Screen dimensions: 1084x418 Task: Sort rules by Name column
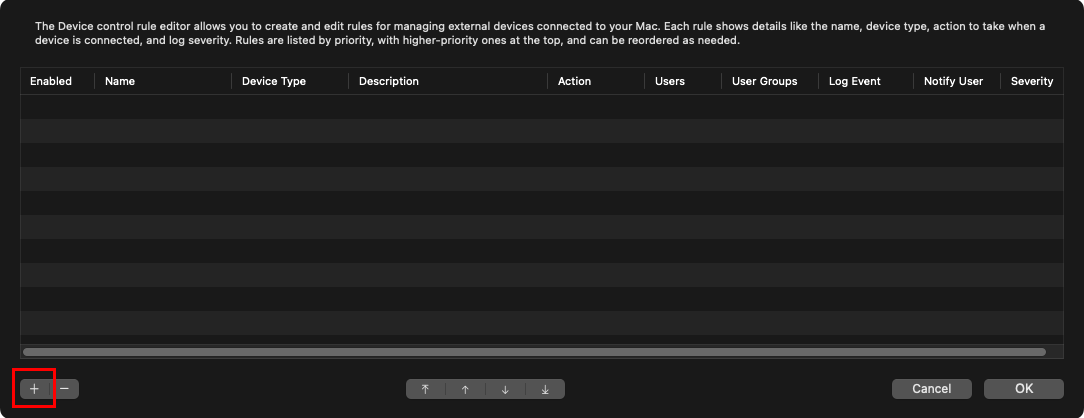pos(120,81)
